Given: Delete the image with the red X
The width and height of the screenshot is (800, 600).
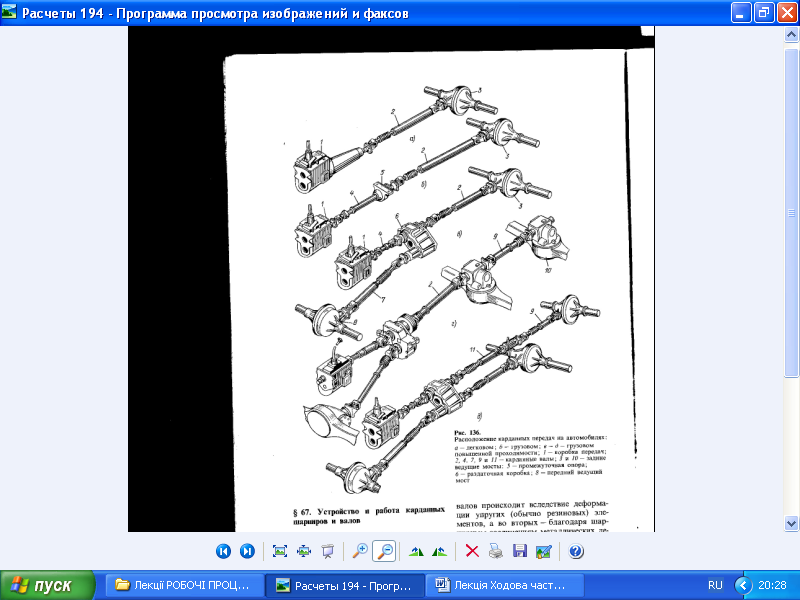Looking at the screenshot, I should 472,551.
